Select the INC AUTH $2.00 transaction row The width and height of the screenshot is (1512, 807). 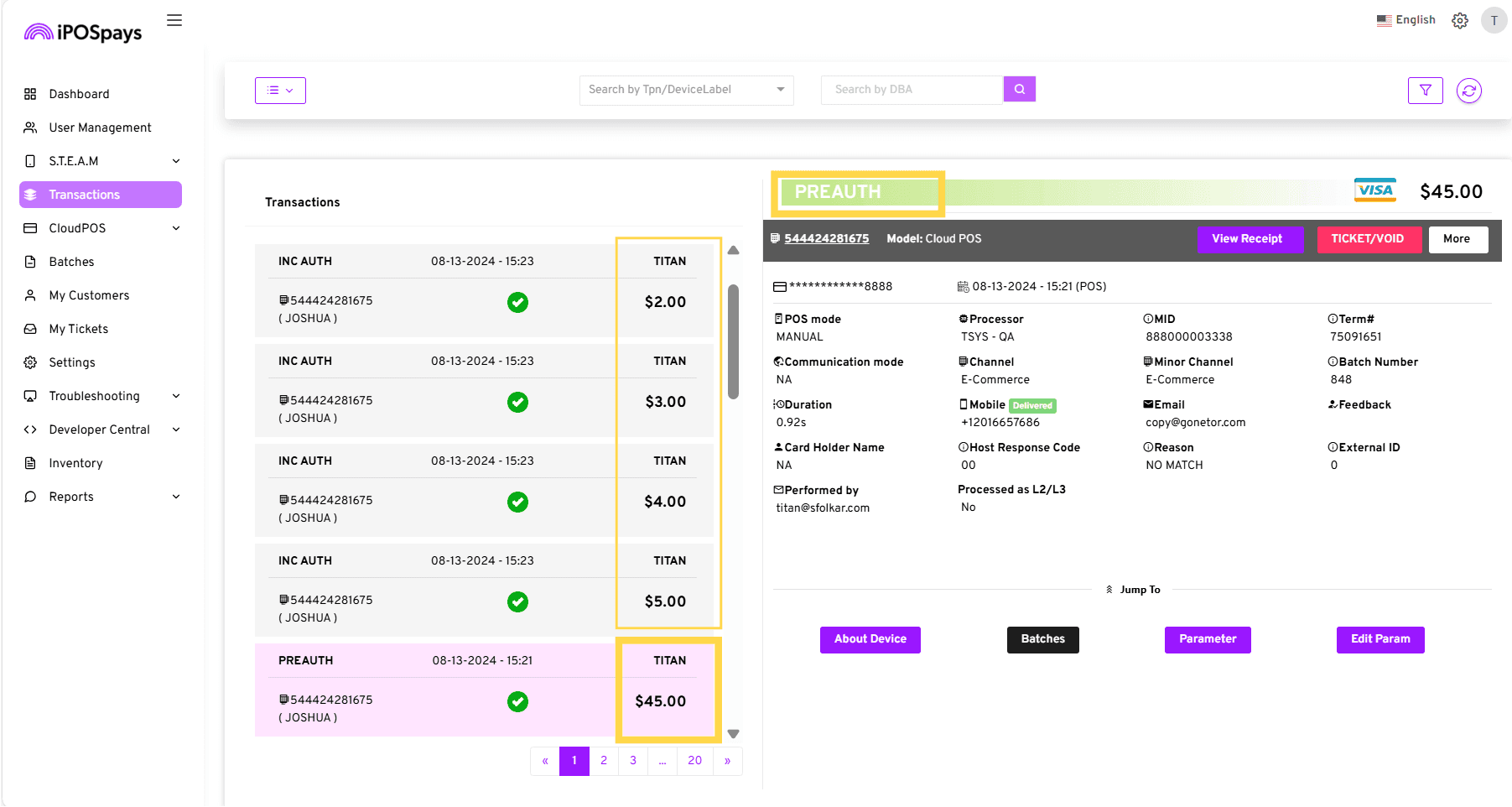click(484, 290)
